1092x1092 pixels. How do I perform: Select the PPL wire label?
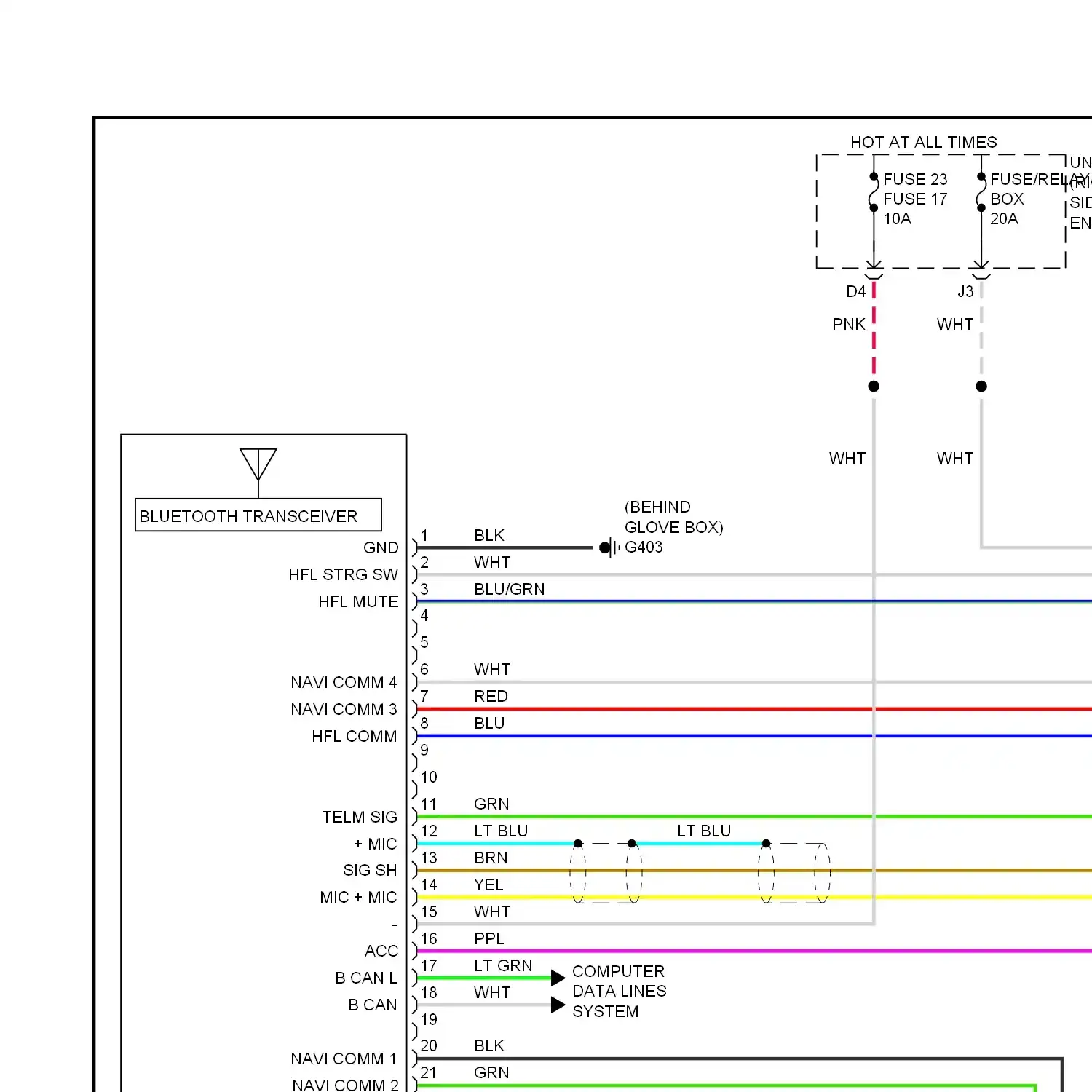489,938
